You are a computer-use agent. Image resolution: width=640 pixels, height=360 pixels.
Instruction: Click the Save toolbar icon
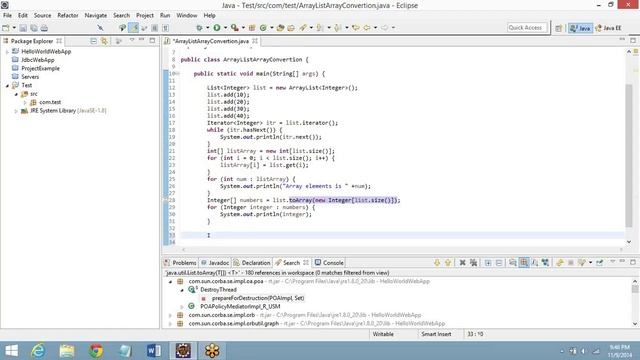coord(23,28)
